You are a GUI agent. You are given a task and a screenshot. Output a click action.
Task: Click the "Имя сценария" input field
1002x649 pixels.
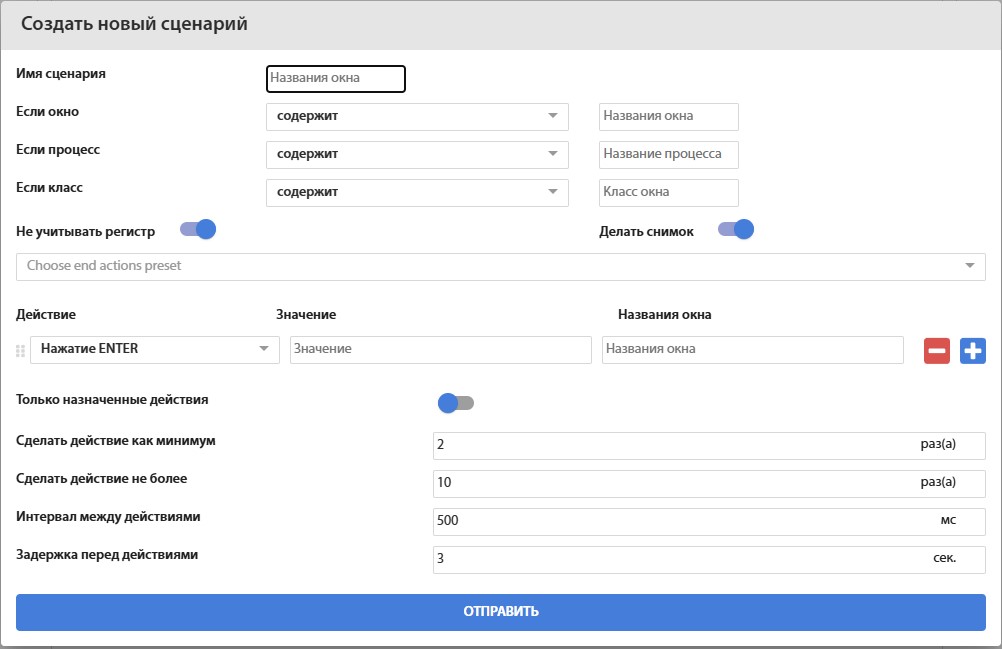click(x=335, y=78)
